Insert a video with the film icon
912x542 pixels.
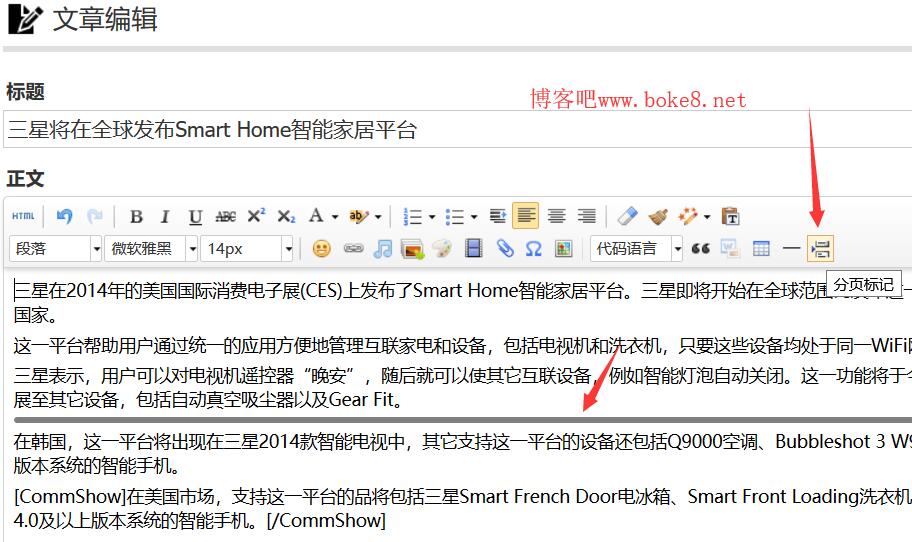pos(473,249)
